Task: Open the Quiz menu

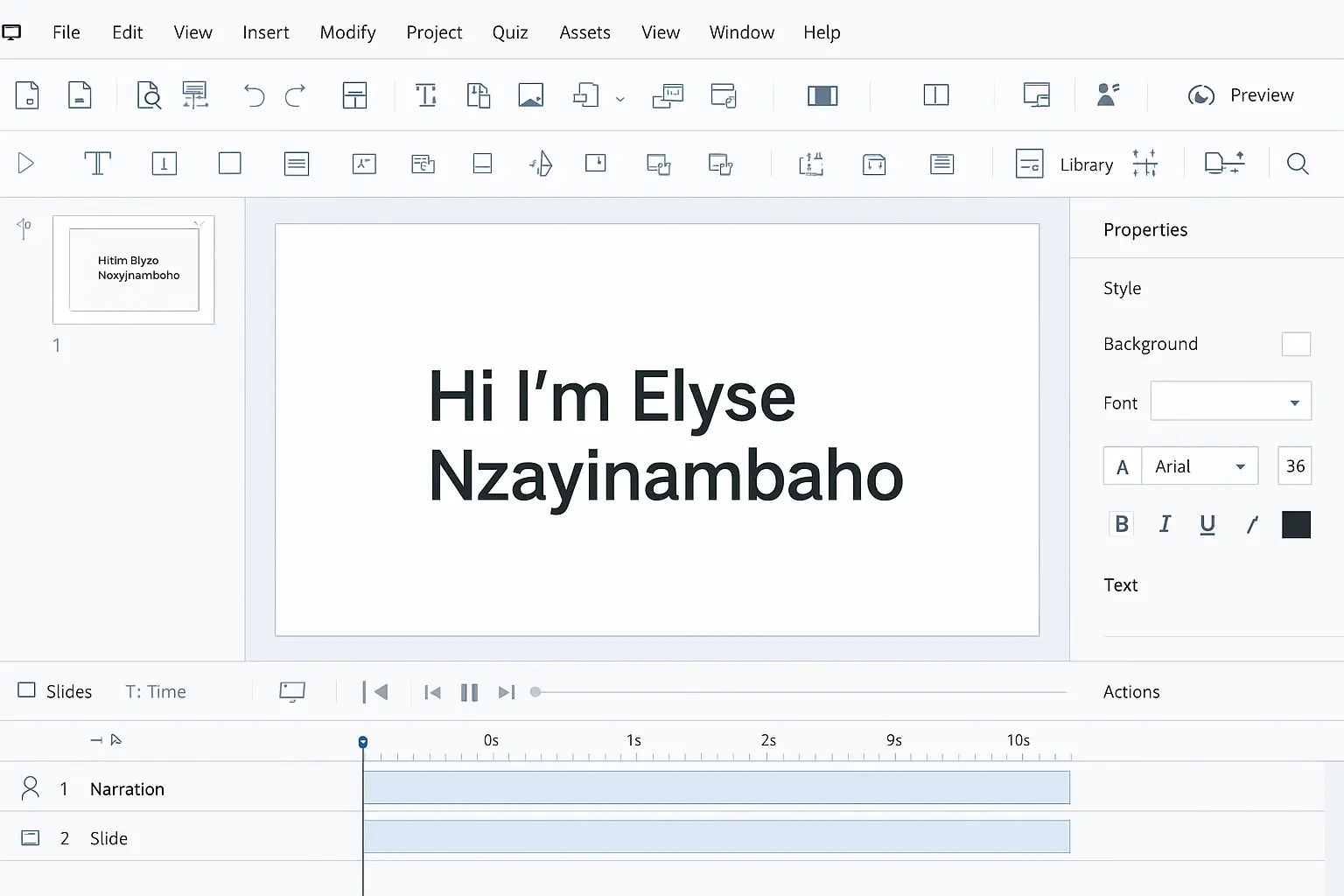Action: tap(510, 32)
